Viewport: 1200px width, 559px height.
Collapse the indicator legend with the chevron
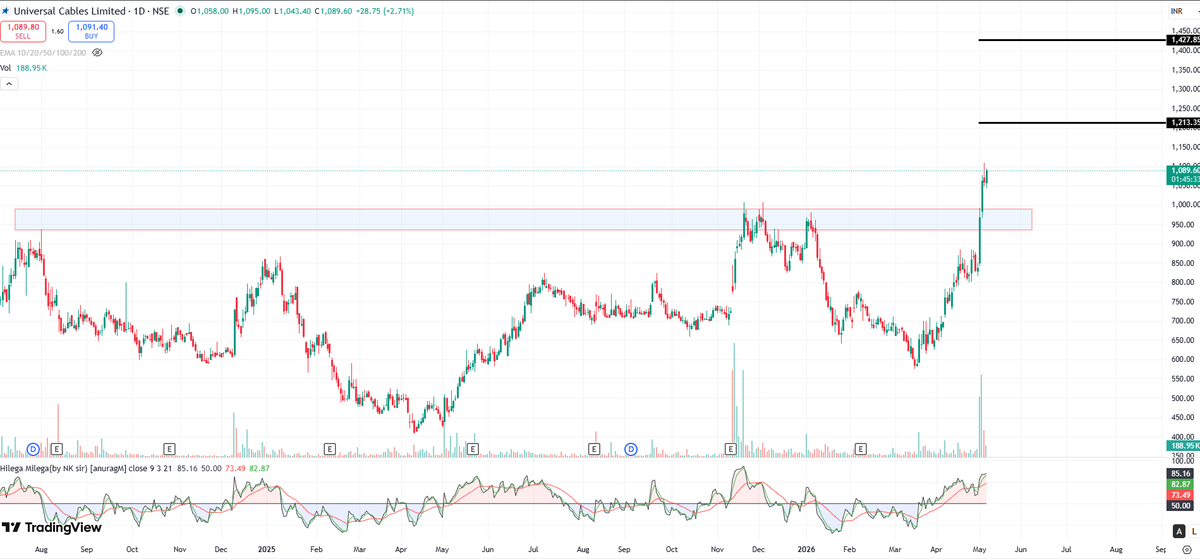point(8,84)
